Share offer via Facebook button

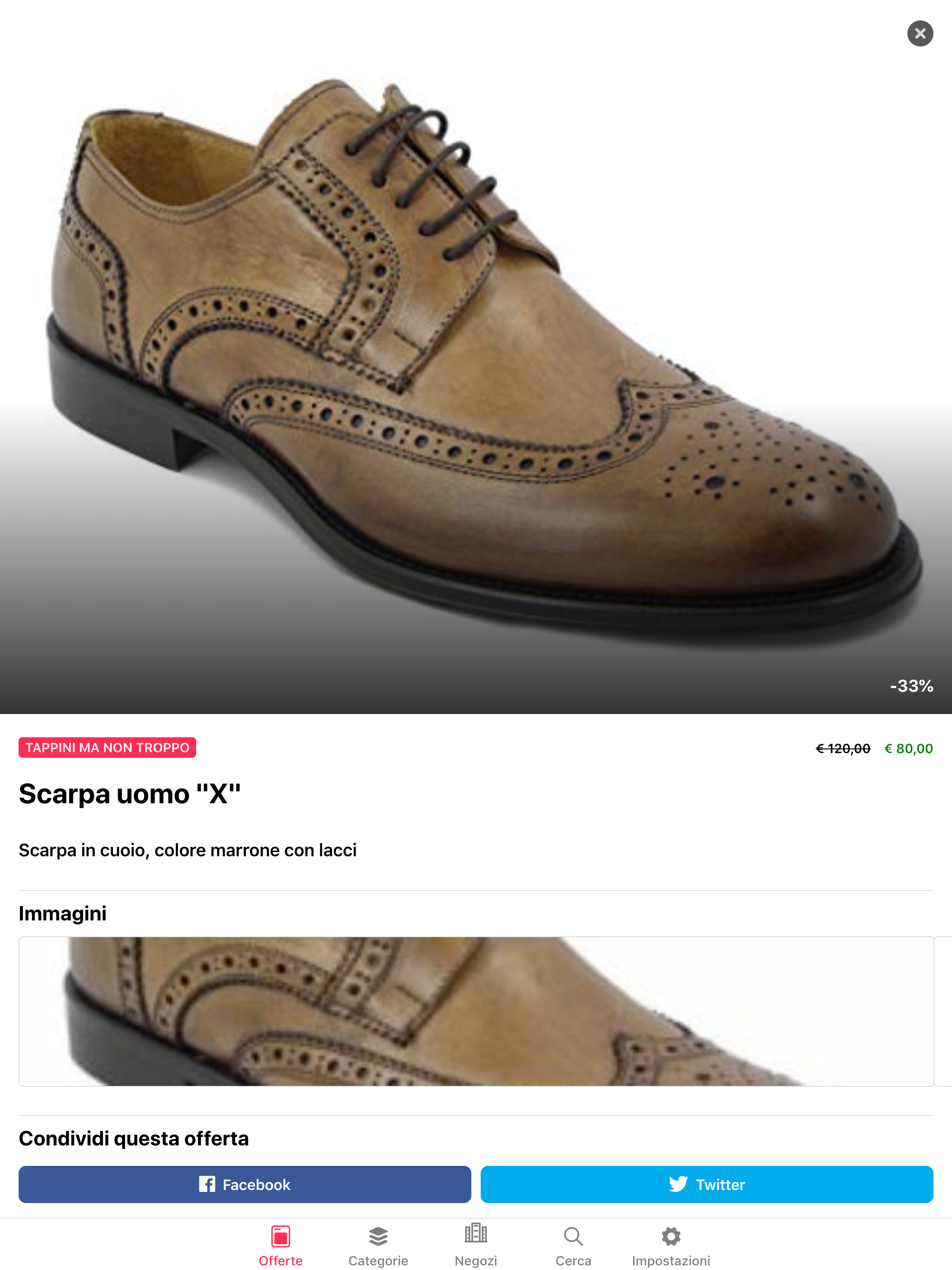point(245,1184)
